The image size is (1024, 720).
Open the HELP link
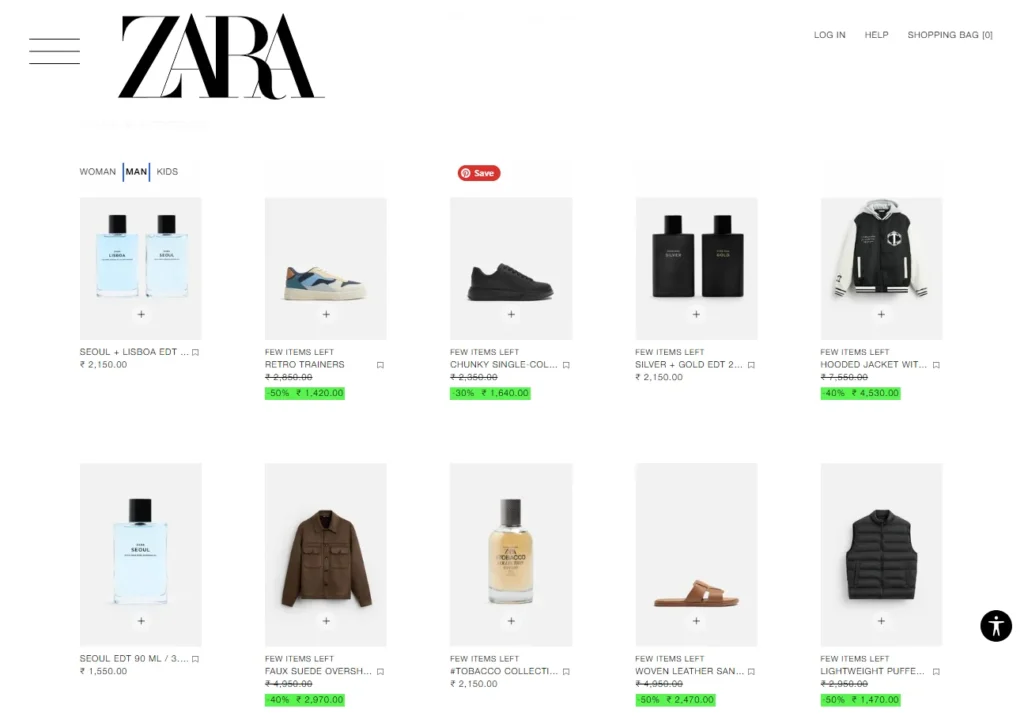click(x=876, y=35)
